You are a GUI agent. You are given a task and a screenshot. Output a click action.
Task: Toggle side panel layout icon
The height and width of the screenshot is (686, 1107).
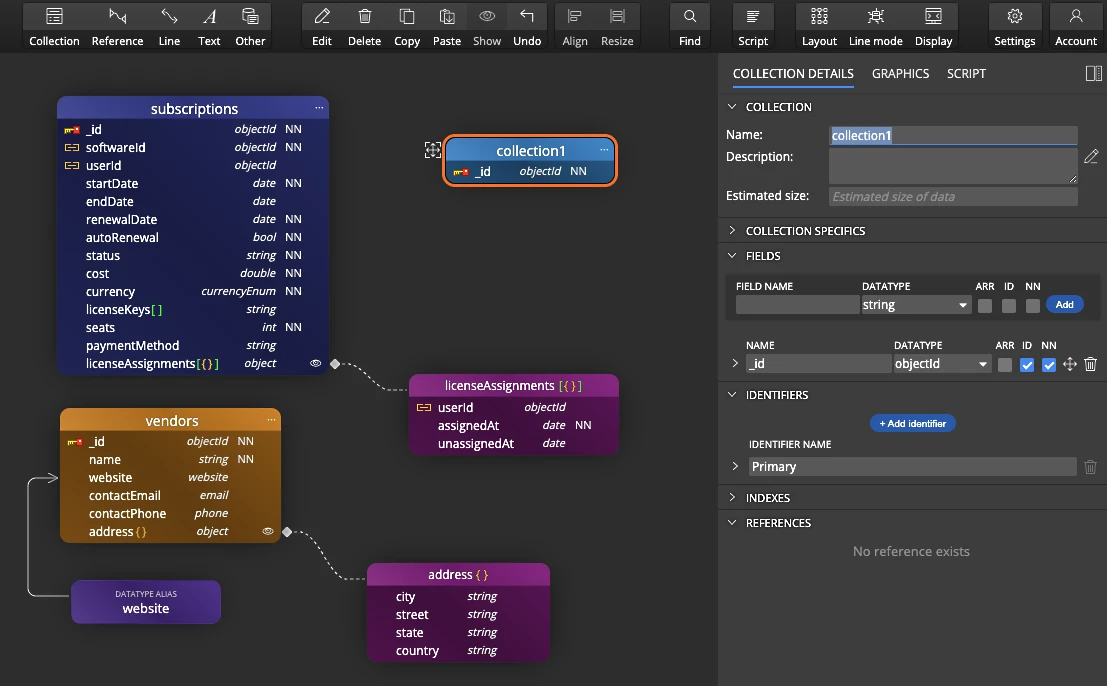click(1093, 74)
